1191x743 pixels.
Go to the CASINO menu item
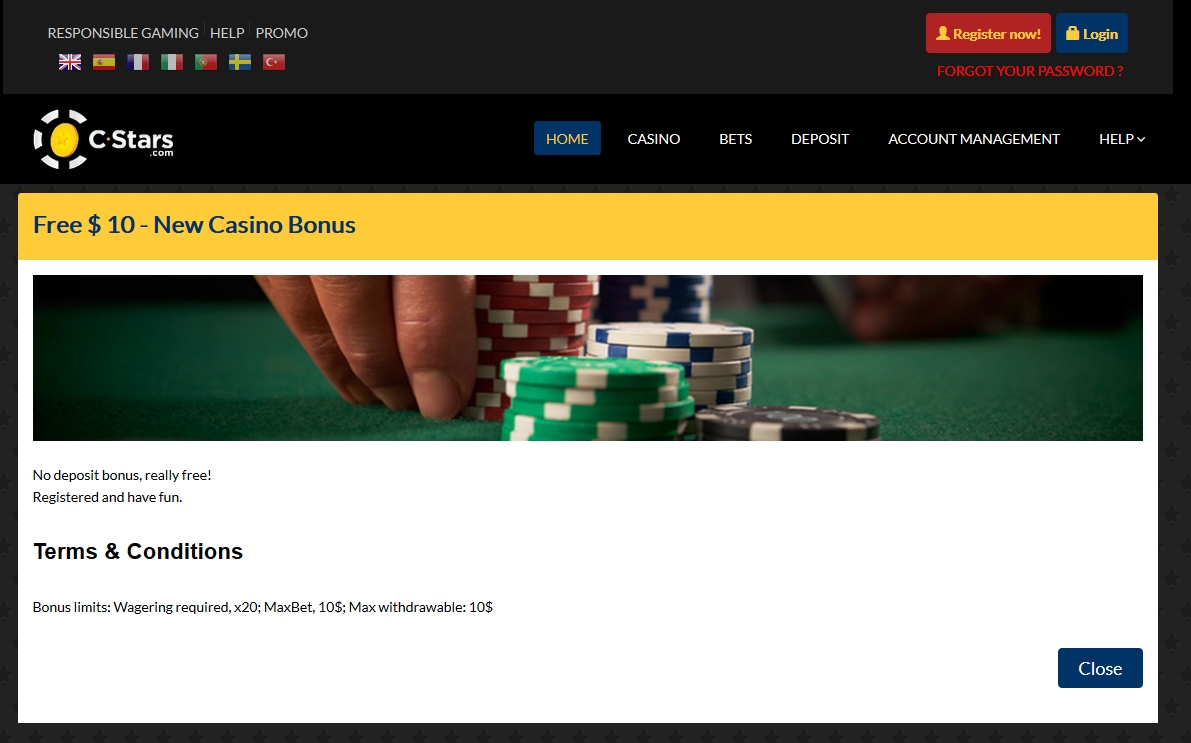point(654,139)
